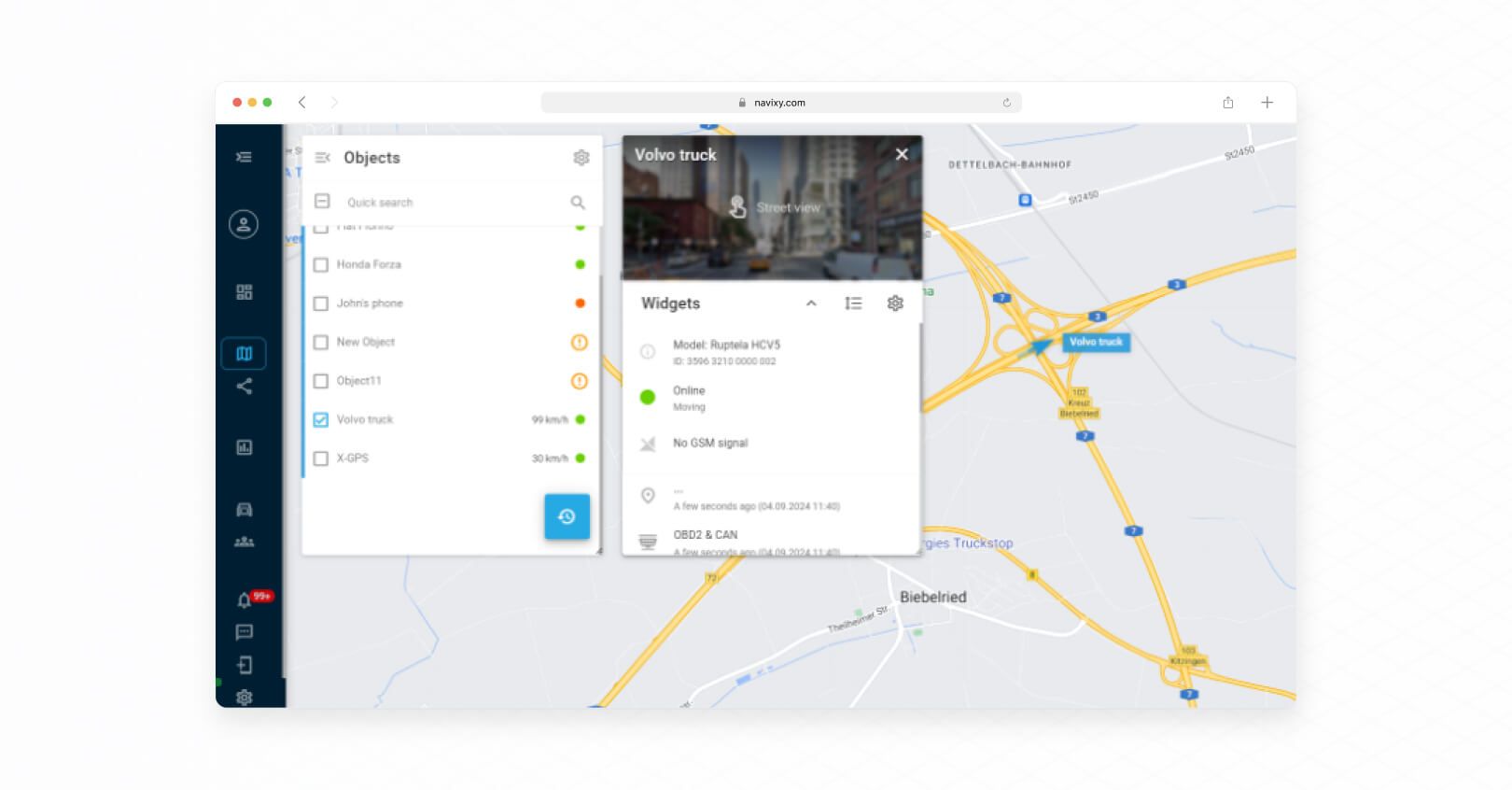1512x790 pixels.
Task: Click the blue history button
Action: coord(567,516)
